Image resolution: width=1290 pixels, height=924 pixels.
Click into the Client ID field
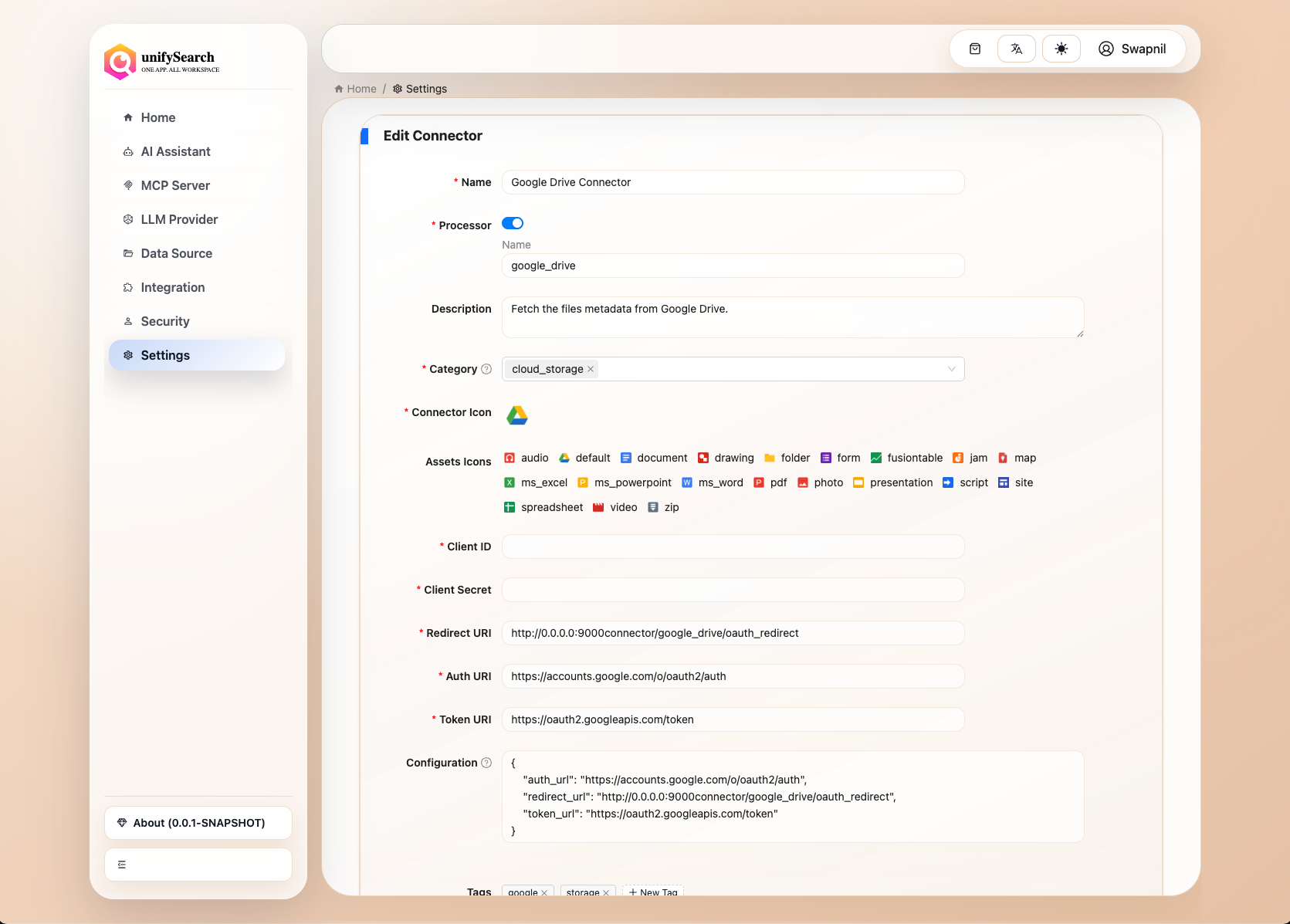tap(733, 547)
